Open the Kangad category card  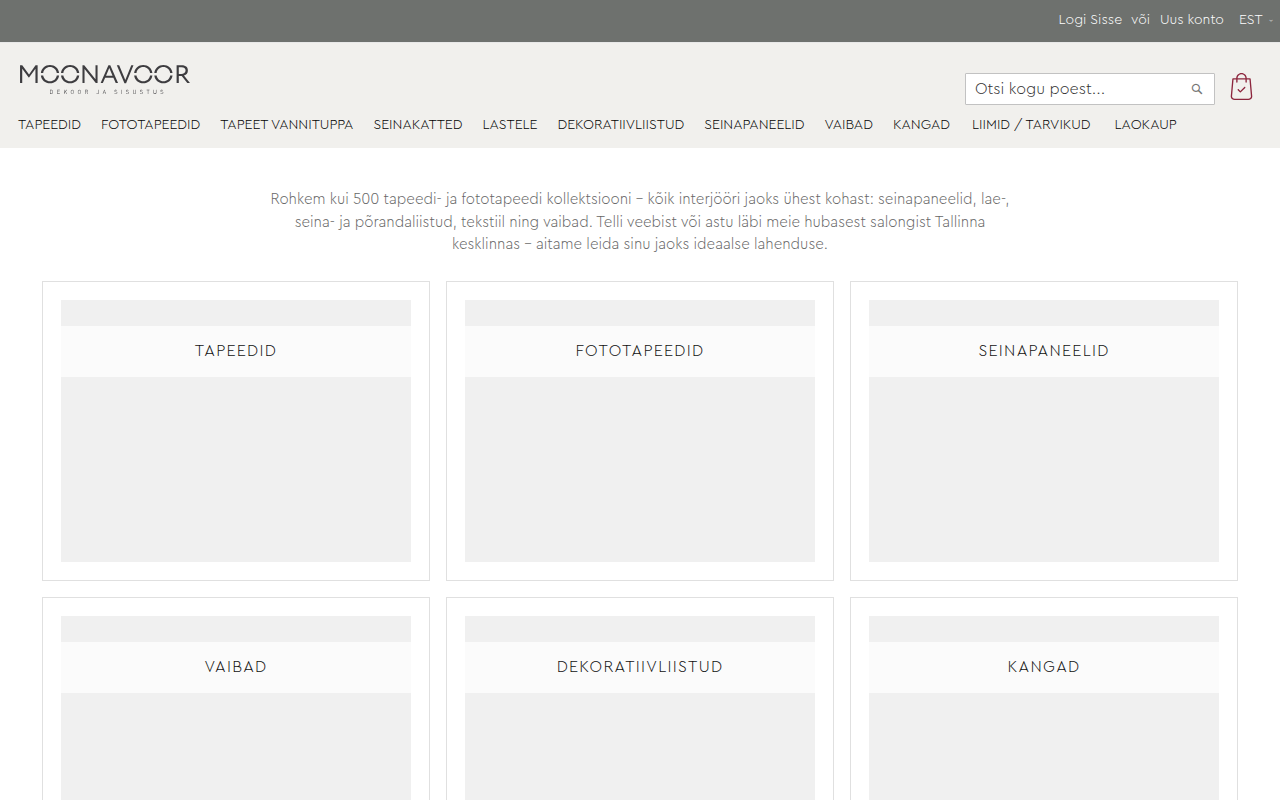[1044, 699]
